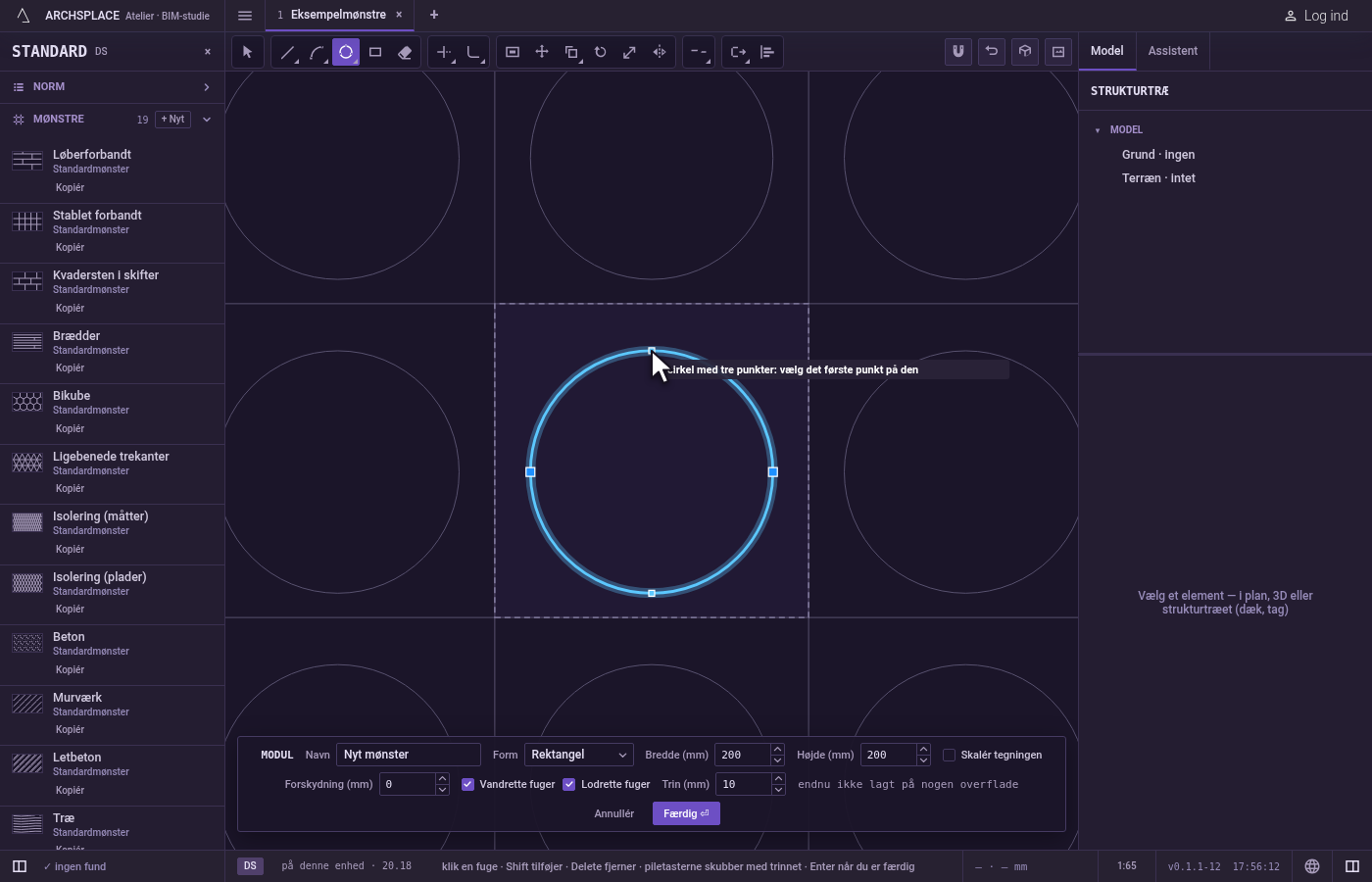Expand the NORM section

click(113, 87)
